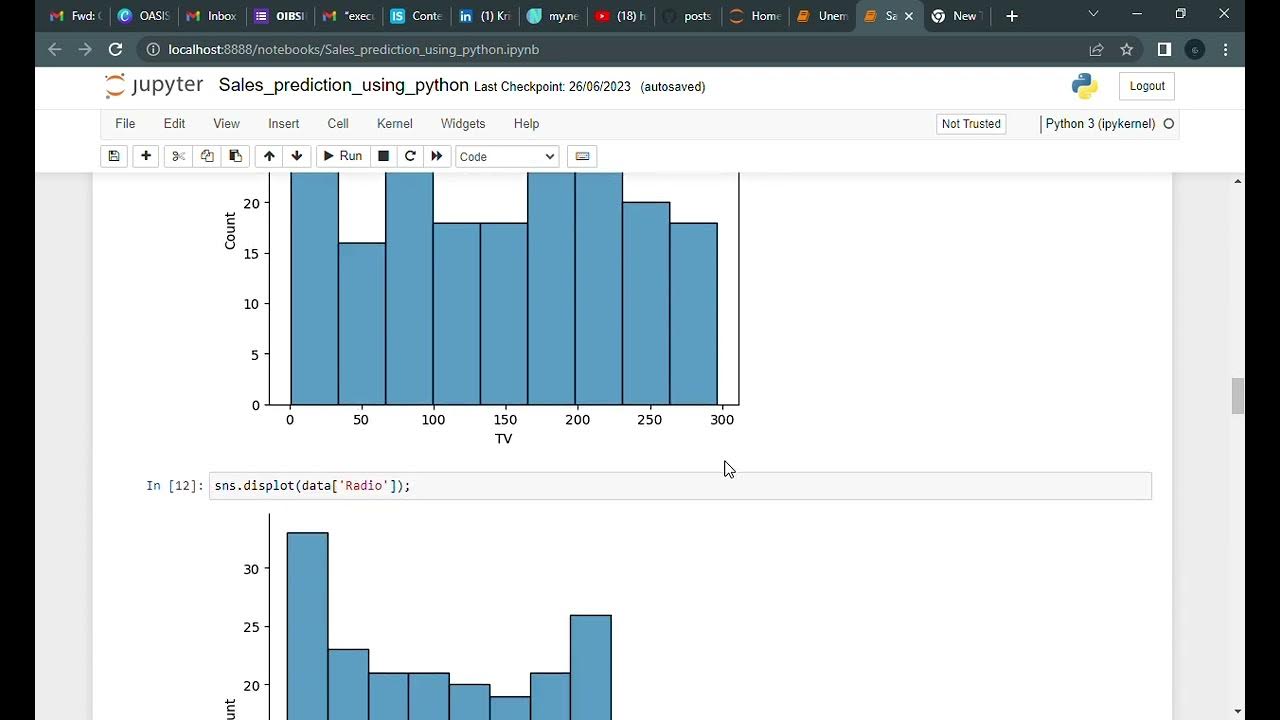
Task: Paste cells below icon
Action: (x=235, y=156)
